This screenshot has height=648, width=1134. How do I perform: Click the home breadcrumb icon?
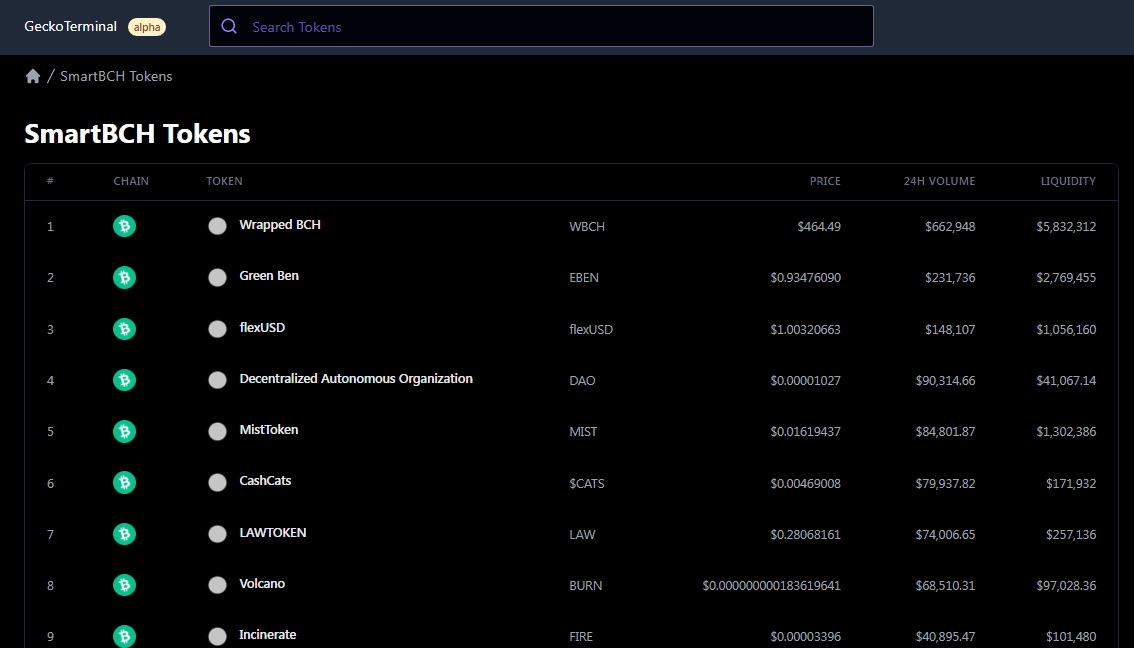pyautogui.click(x=33, y=76)
